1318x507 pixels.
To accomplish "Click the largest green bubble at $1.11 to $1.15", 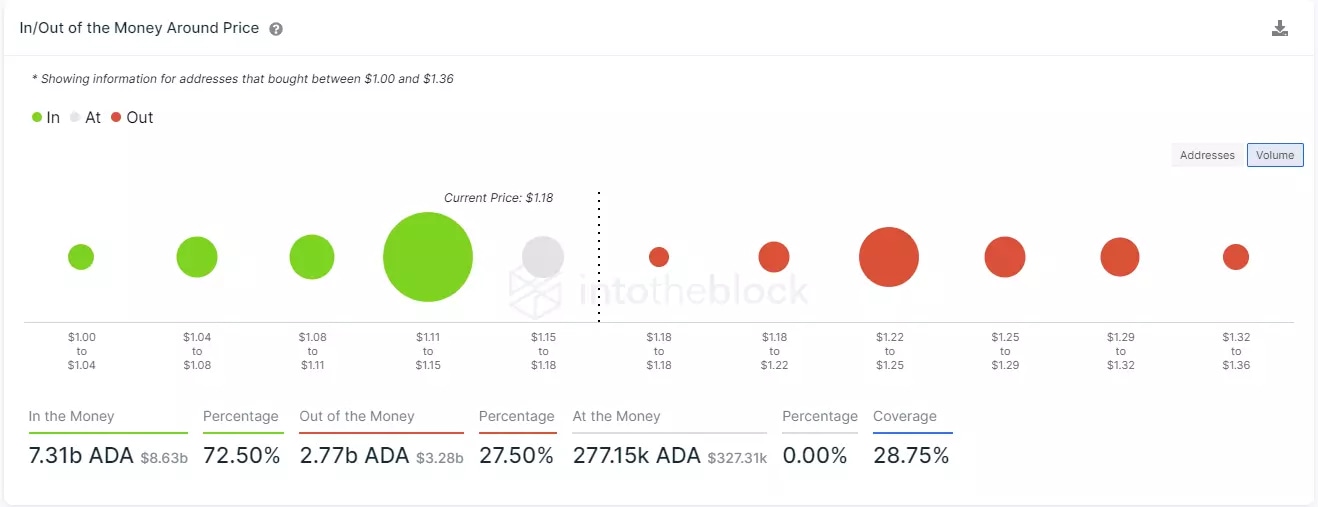I will click(427, 257).
